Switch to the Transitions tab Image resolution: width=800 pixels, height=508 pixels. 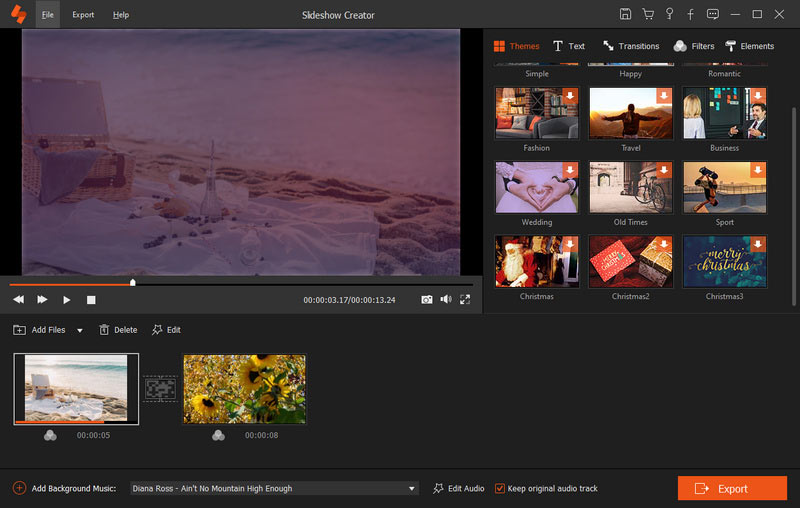(631, 46)
